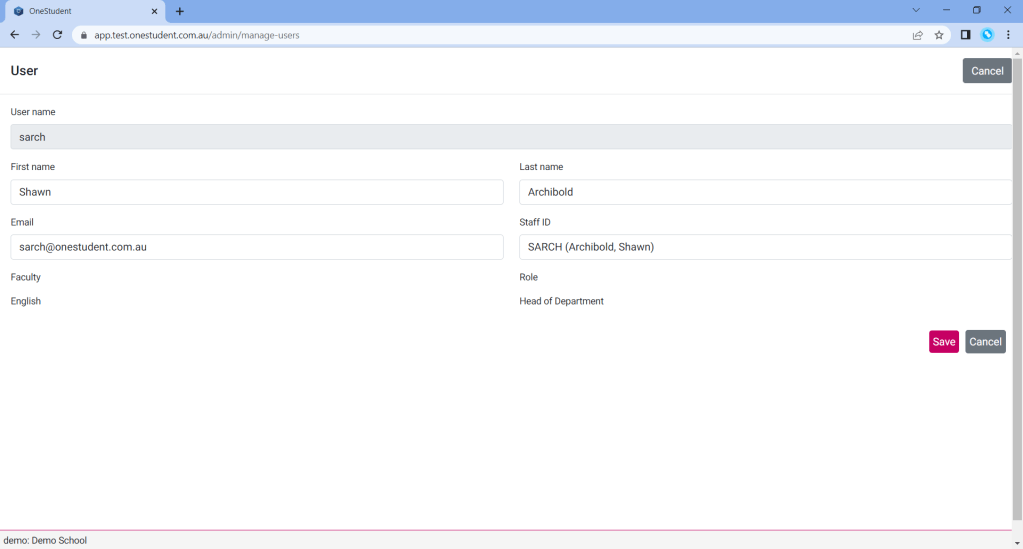Click Cancel button next to Save
This screenshot has width=1023, height=549.
click(985, 342)
